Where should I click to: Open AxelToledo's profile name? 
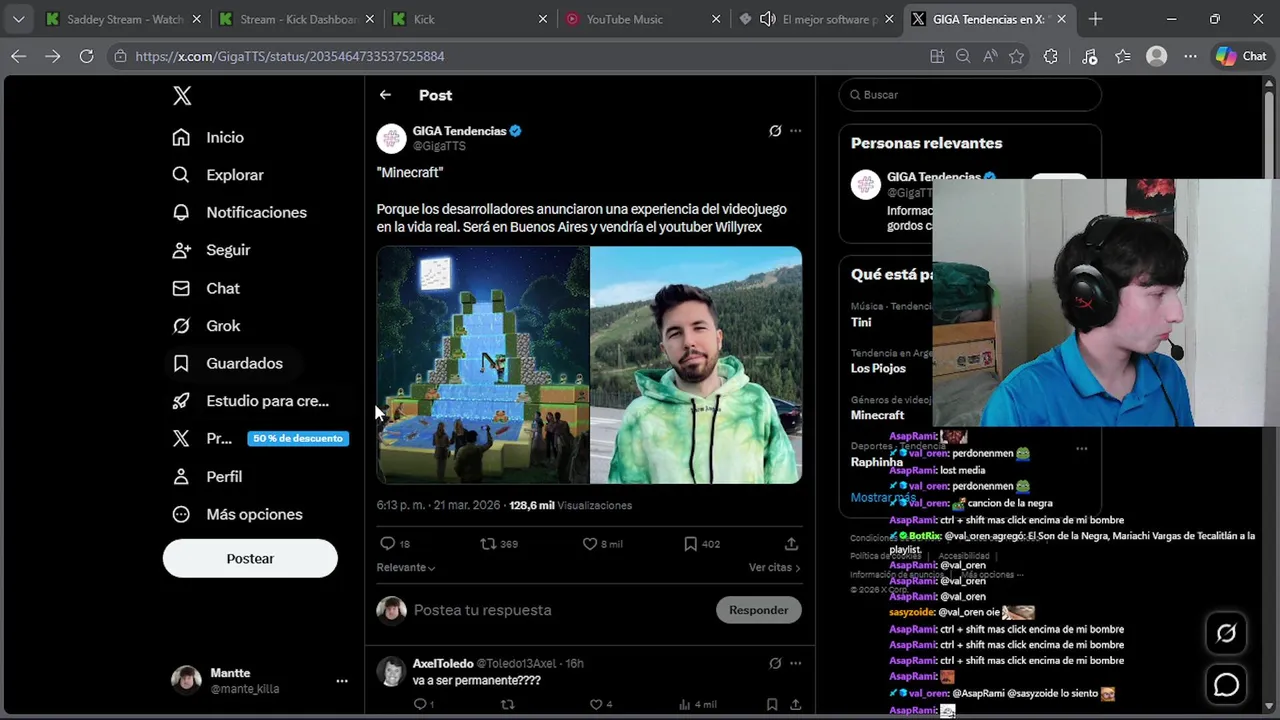click(443, 663)
